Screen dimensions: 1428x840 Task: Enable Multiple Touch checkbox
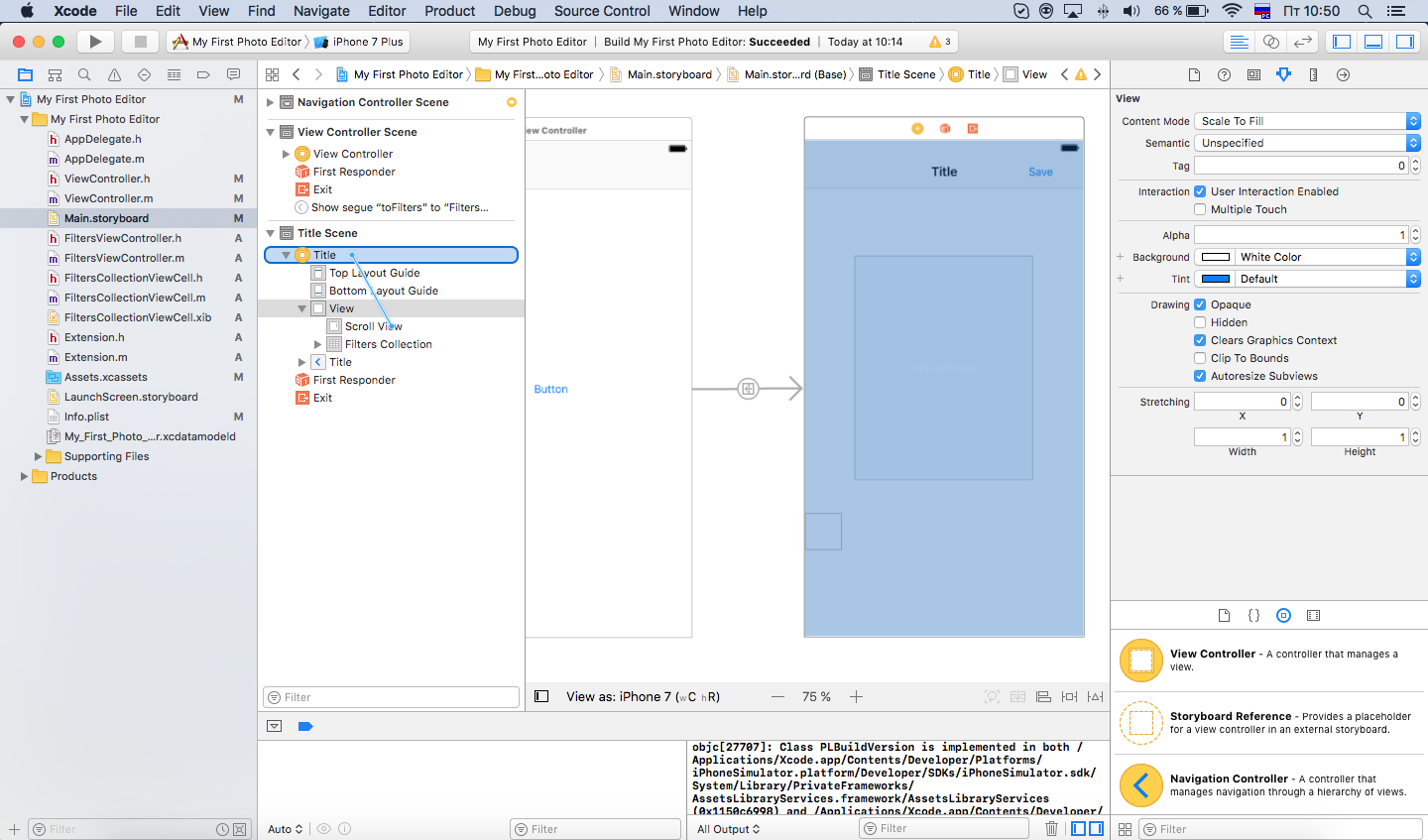1200,209
